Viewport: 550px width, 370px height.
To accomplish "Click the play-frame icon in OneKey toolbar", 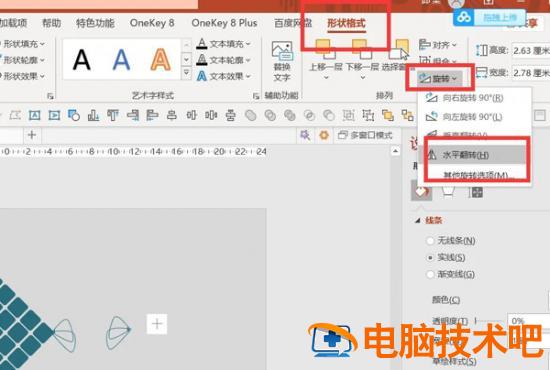I will [x=54, y=115].
